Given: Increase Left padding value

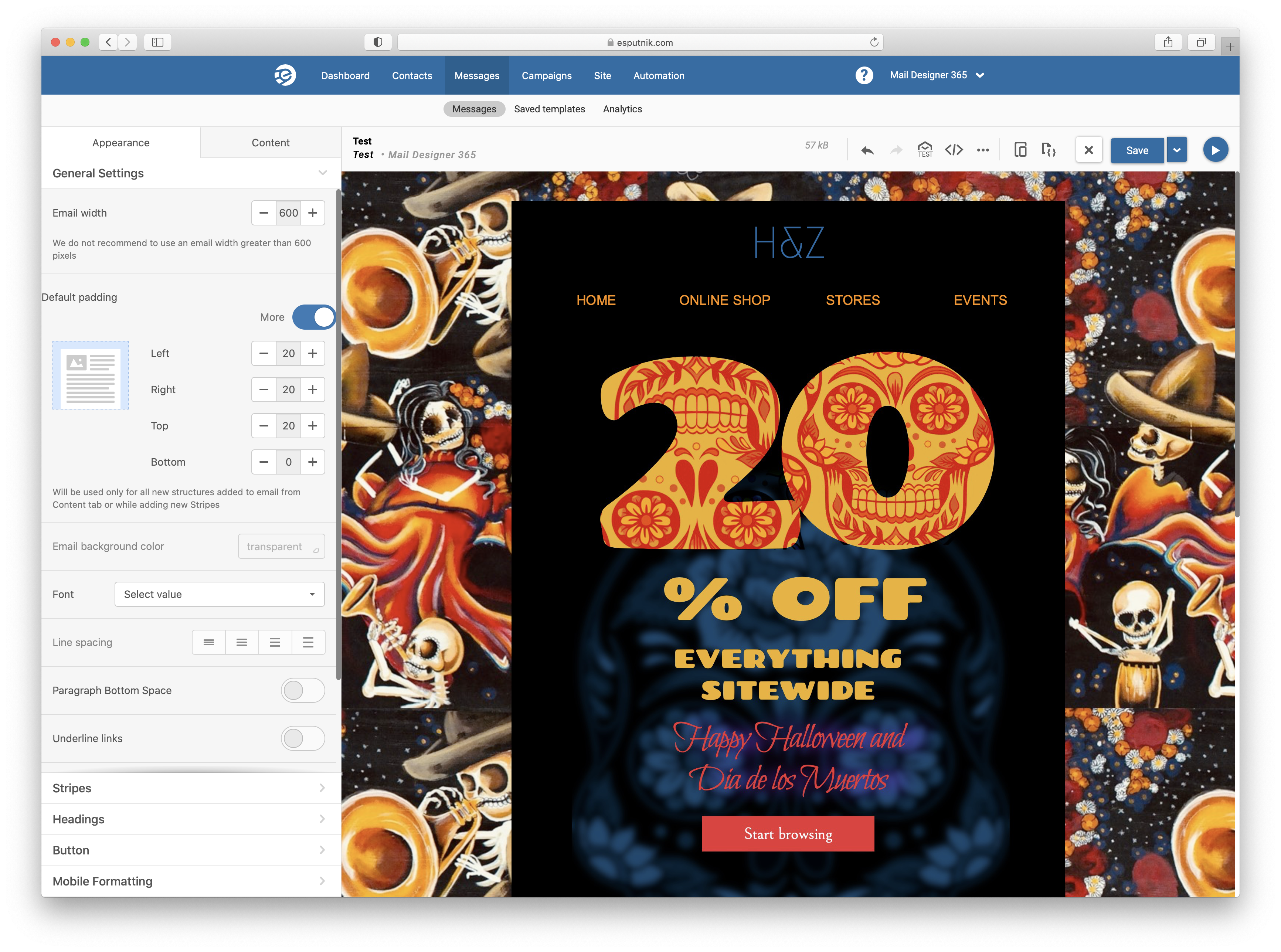Looking at the screenshot, I should point(313,353).
